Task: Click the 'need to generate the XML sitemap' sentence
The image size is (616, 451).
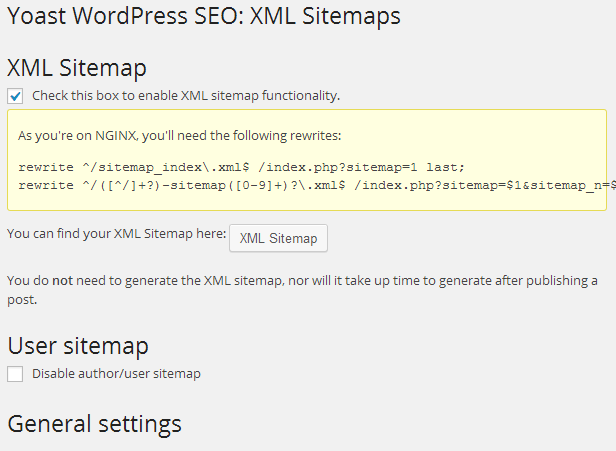Action: [x=200, y=280]
